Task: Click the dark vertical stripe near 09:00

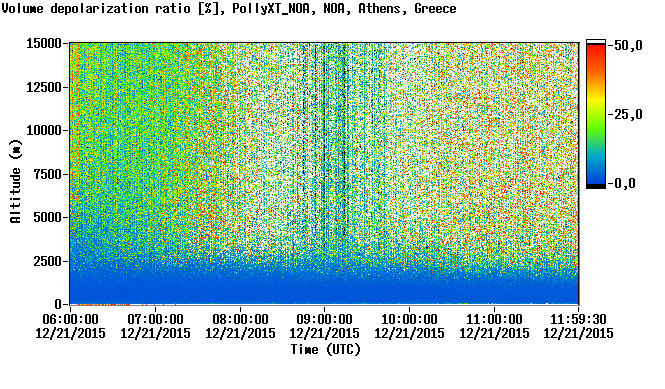Action: (324, 148)
